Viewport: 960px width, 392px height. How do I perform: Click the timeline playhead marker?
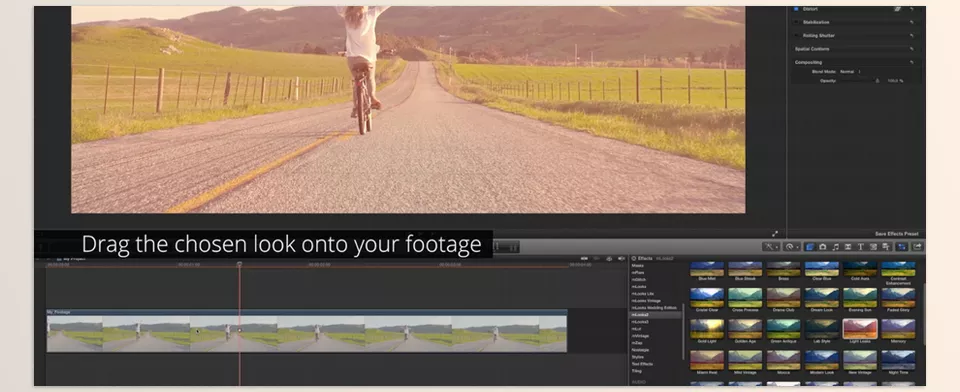click(x=239, y=265)
